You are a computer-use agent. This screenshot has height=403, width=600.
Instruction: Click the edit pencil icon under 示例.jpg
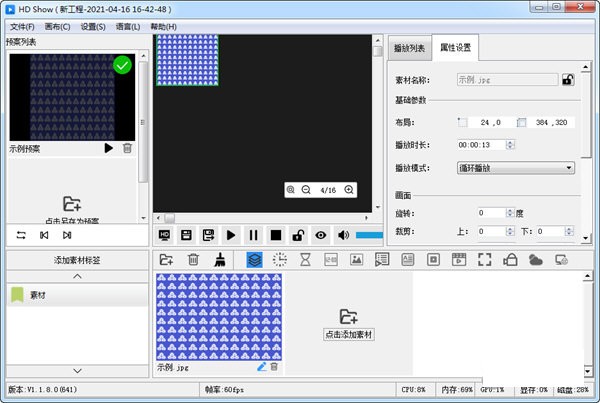click(x=261, y=367)
